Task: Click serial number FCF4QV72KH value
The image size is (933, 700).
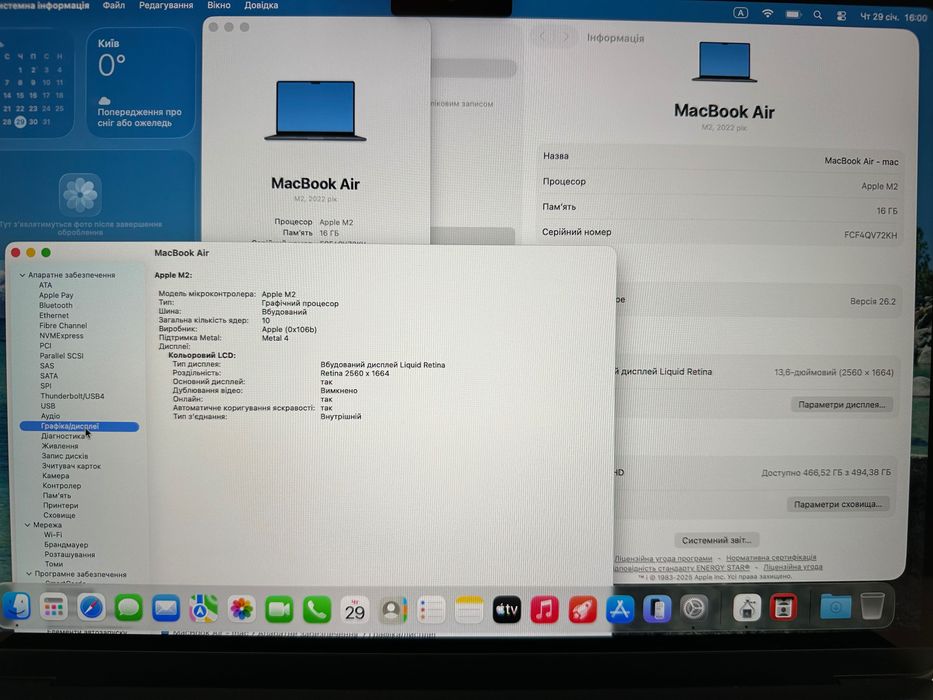Action: (x=870, y=235)
